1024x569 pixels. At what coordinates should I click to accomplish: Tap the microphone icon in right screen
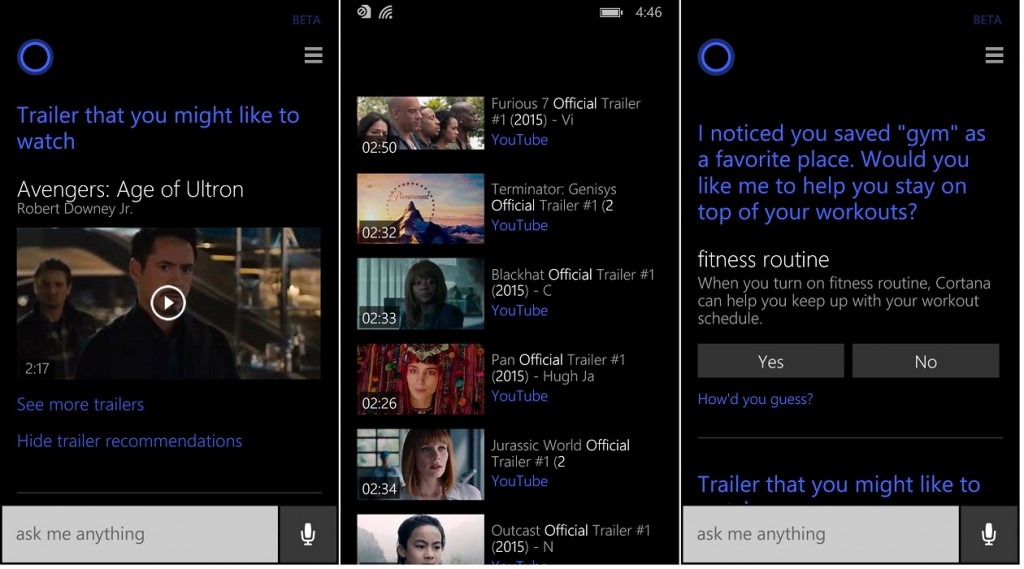(989, 534)
